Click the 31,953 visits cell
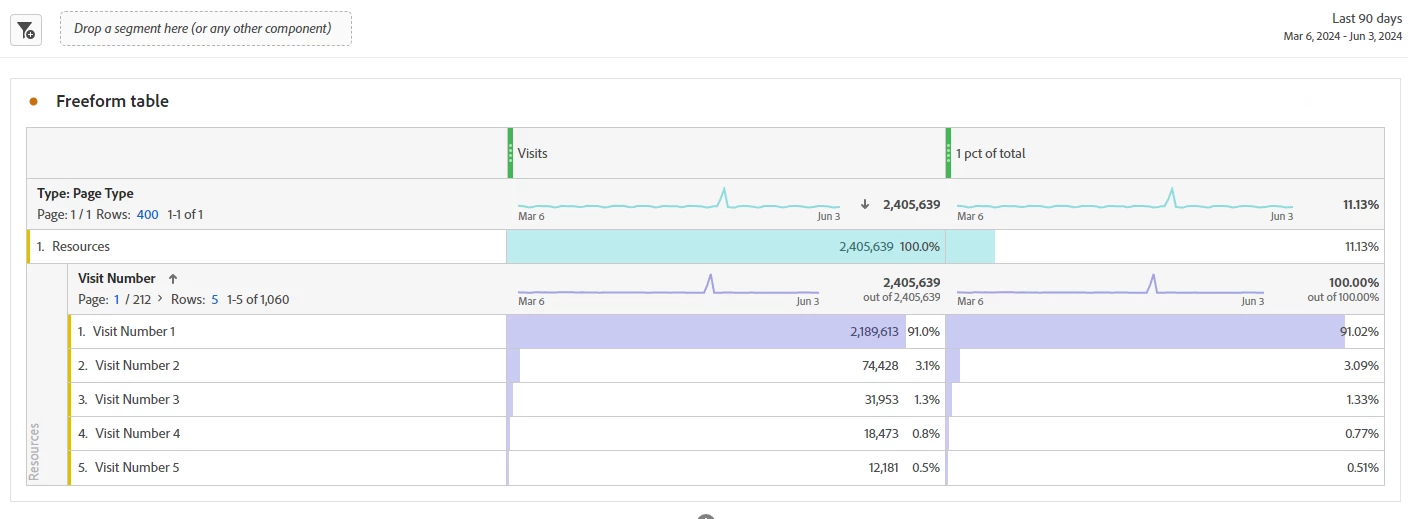 (726, 399)
